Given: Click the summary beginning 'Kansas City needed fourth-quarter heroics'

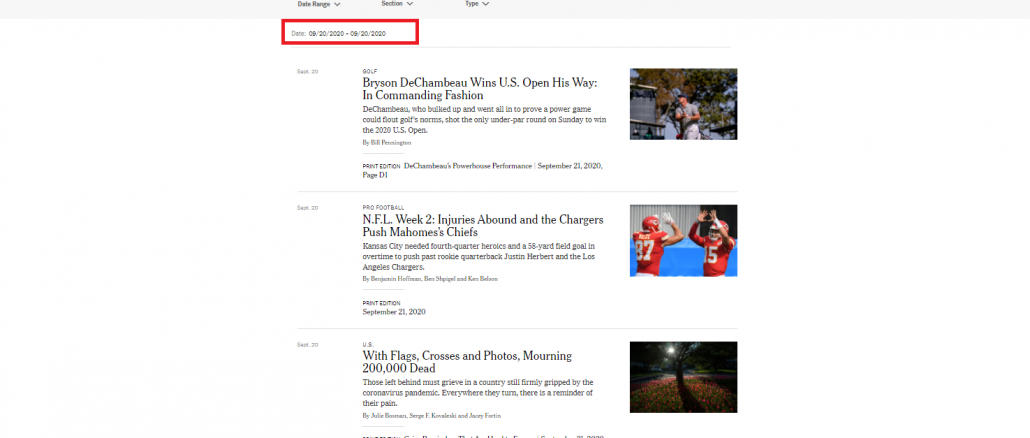Looking at the screenshot, I should tap(478, 257).
